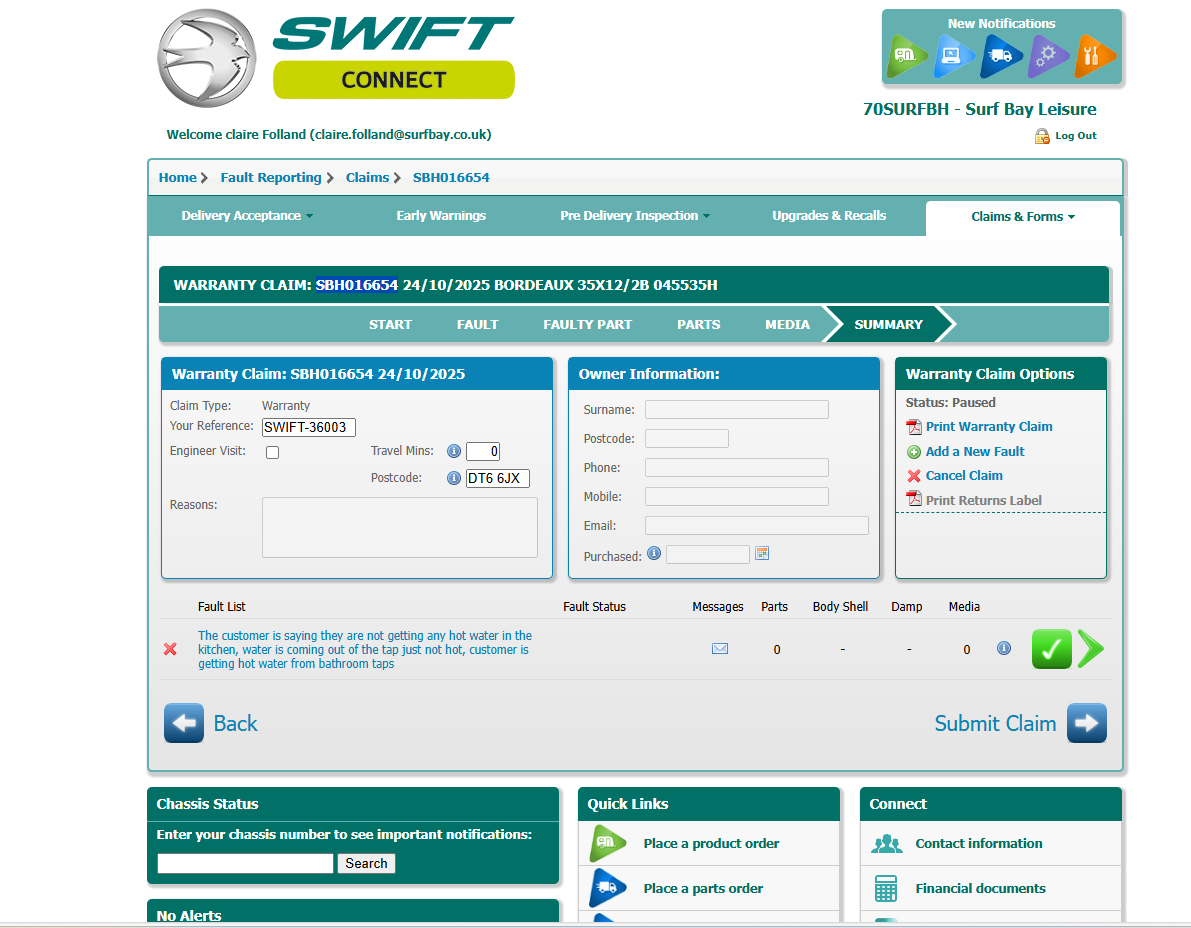
Task: Open the hot water fault description link
Action: [365, 649]
